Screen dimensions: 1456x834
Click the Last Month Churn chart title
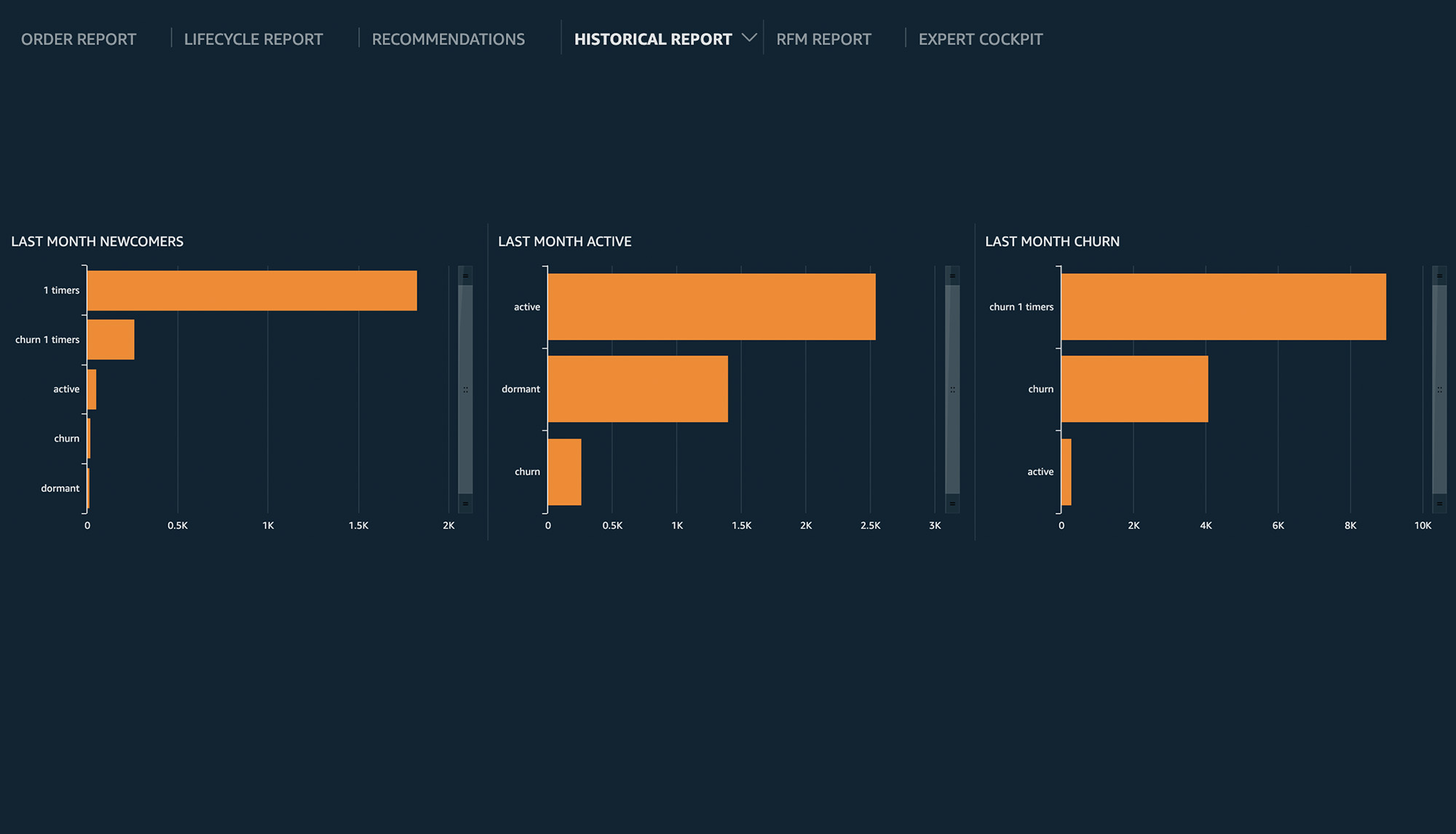1052,242
